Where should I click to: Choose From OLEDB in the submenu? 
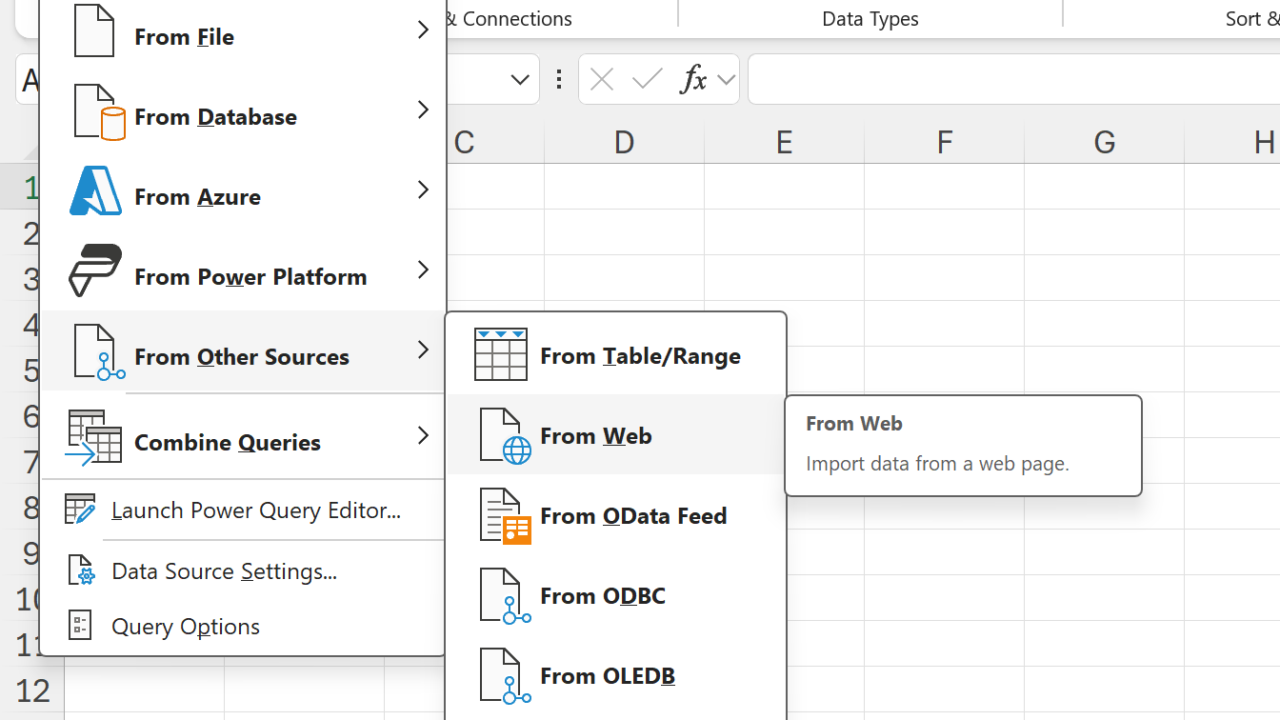(607, 676)
